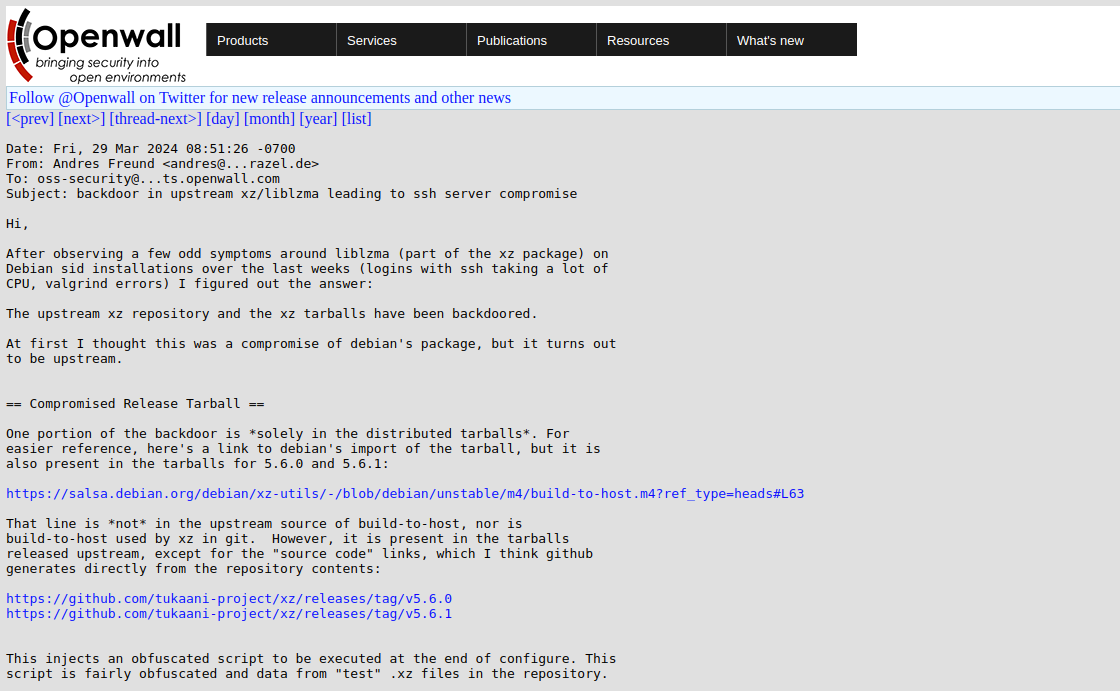Open the Publications menu
This screenshot has height=691, width=1120.
click(x=531, y=40)
